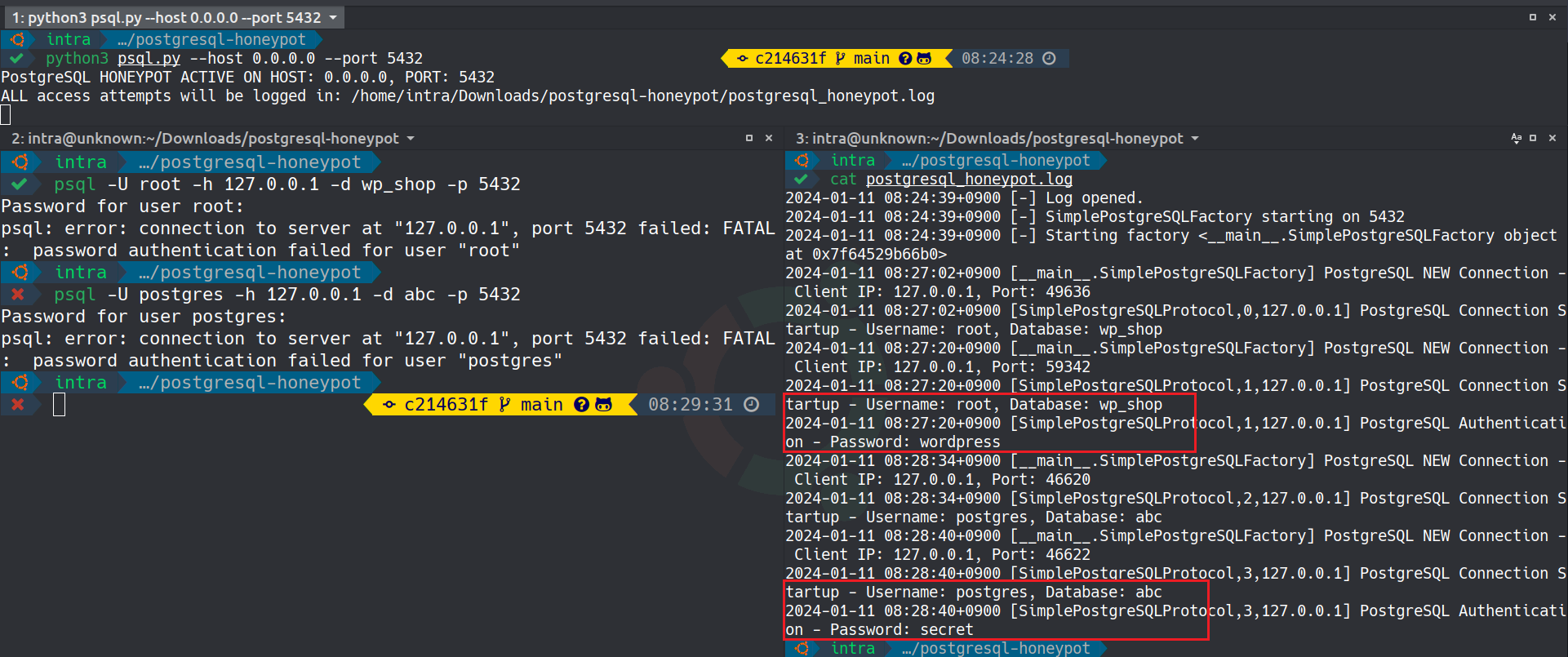Click the 'PostgreSQL HONEYPOT ACTIVE ON HOST' line
The height and width of the screenshot is (657, 1568).
coord(248,78)
